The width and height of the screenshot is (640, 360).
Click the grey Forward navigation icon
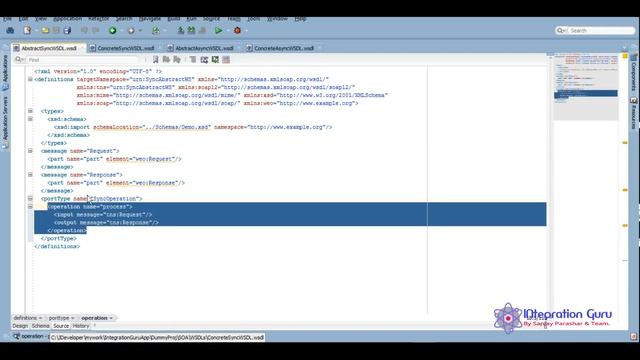[x=131, y=31]
